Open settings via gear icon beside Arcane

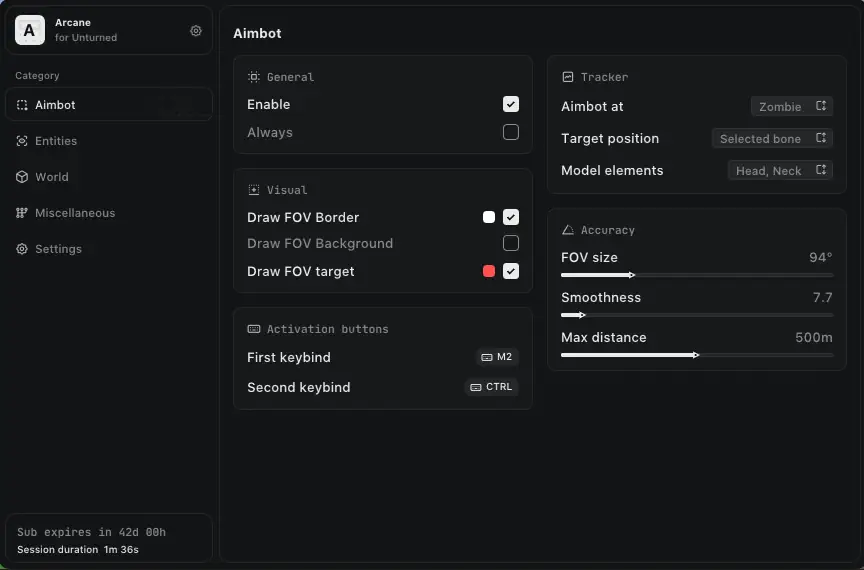tap(196, 31)
